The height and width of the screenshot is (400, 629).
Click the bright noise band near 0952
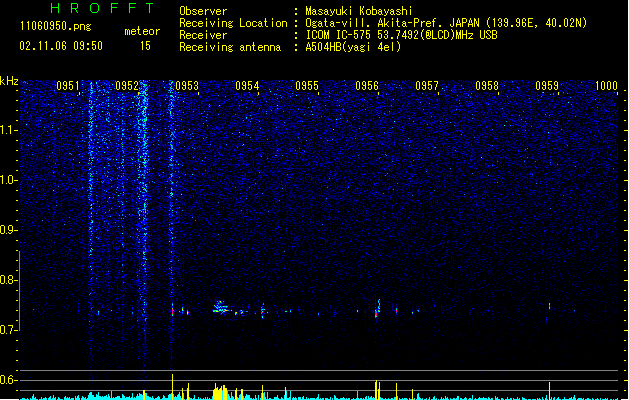pos(144,201)
